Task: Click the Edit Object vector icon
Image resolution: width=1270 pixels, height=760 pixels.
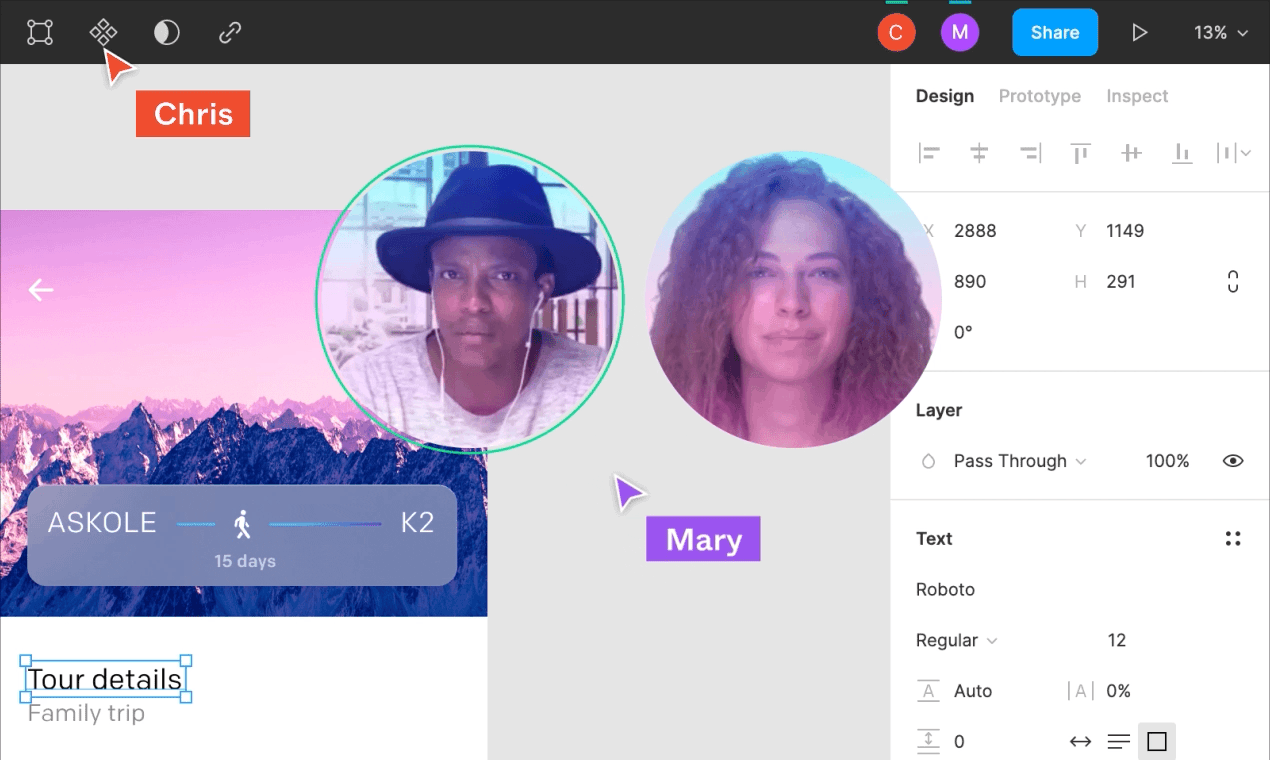Action: (40, 33)
